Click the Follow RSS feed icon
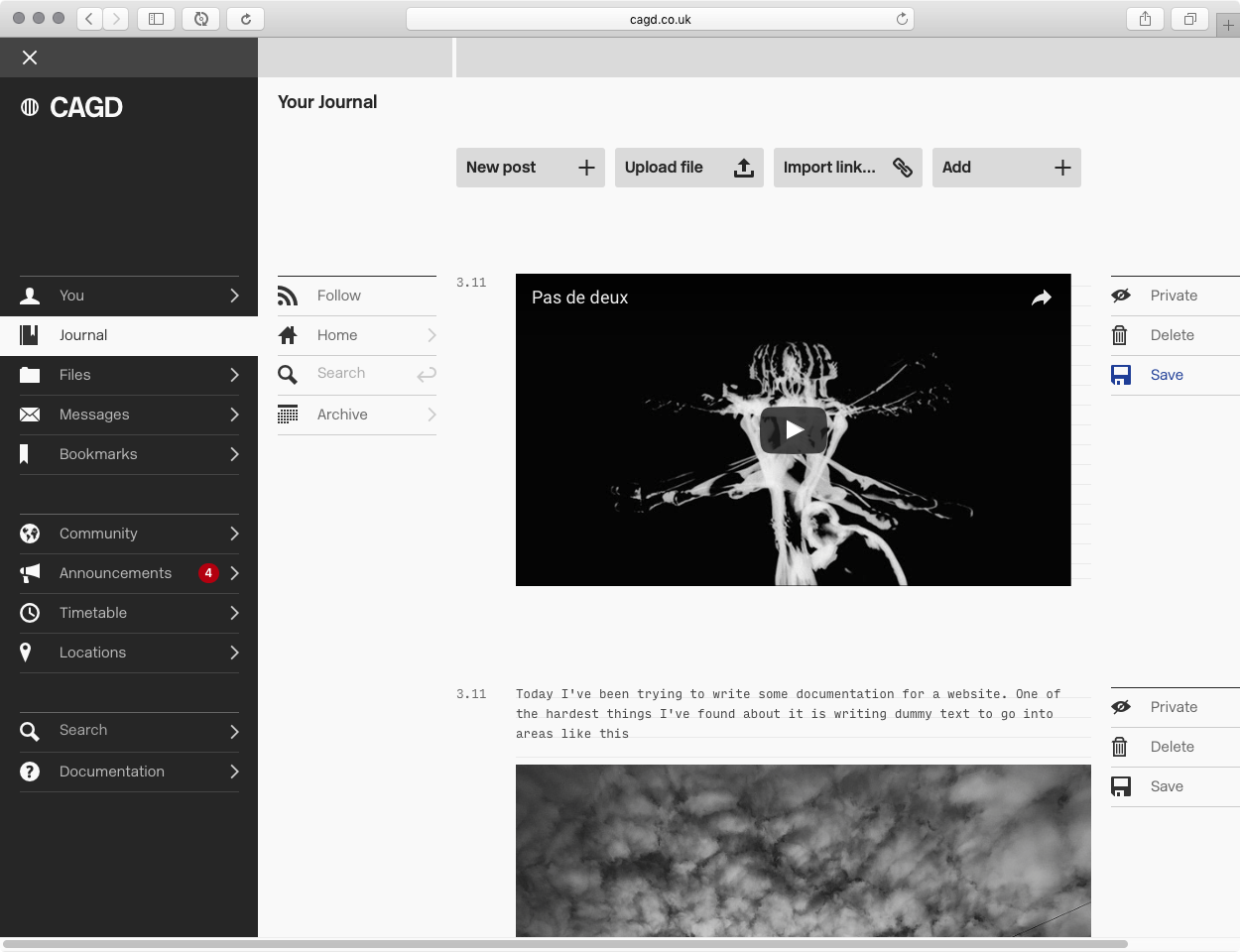This screenshot has height=952, width=1240. click(x=288, y=296)
